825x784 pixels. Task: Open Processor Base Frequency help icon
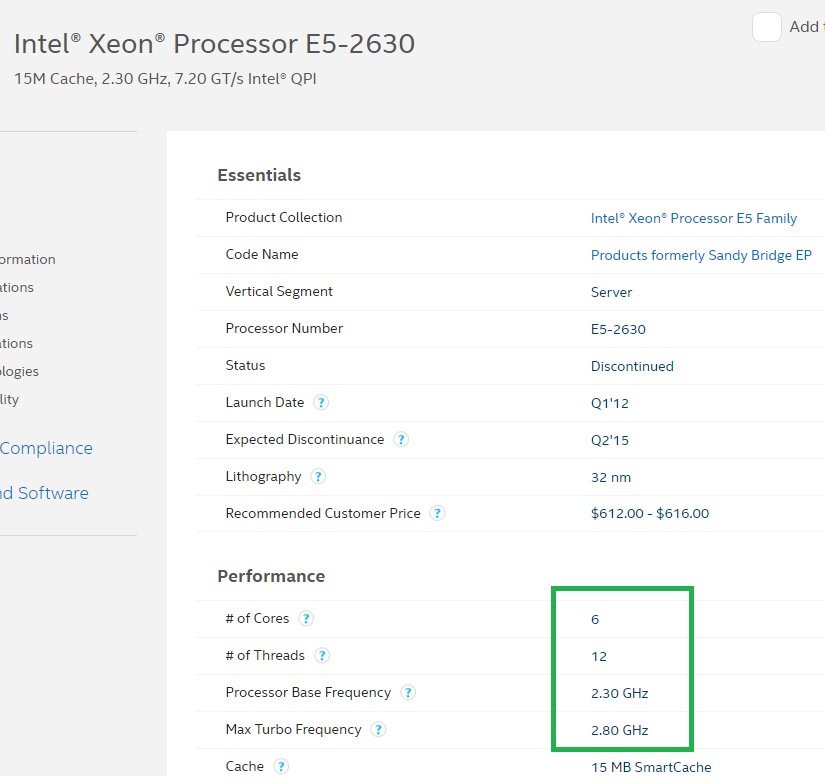click(x=408, y=693)
